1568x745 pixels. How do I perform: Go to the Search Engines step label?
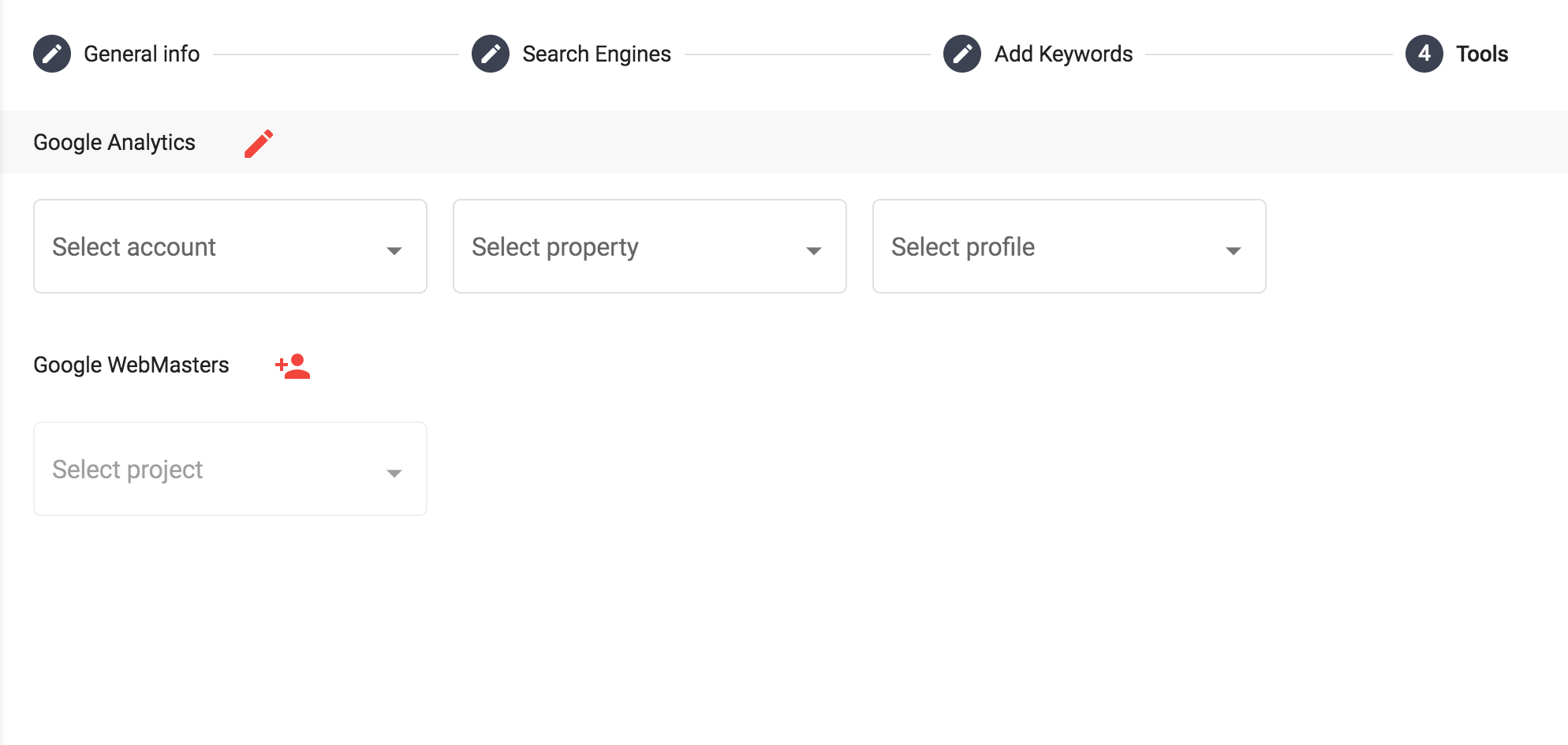(597, 54)
